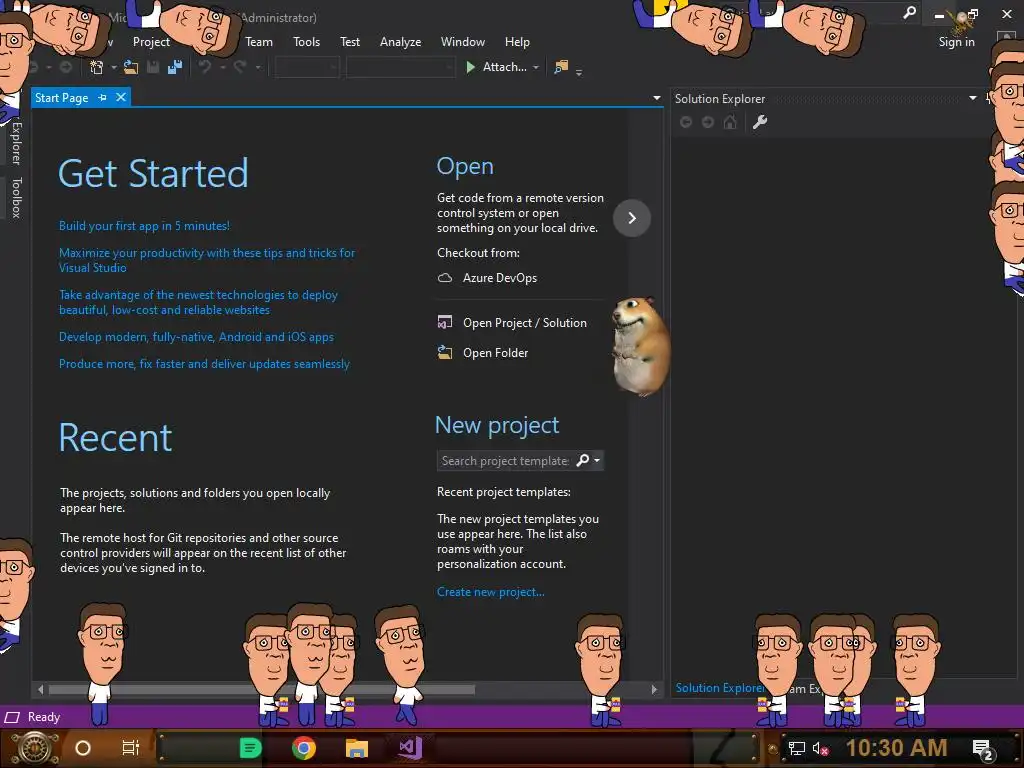Open 'Develop modern, fully-native' apps link
Screen dimensions: 1024x768
196,337
